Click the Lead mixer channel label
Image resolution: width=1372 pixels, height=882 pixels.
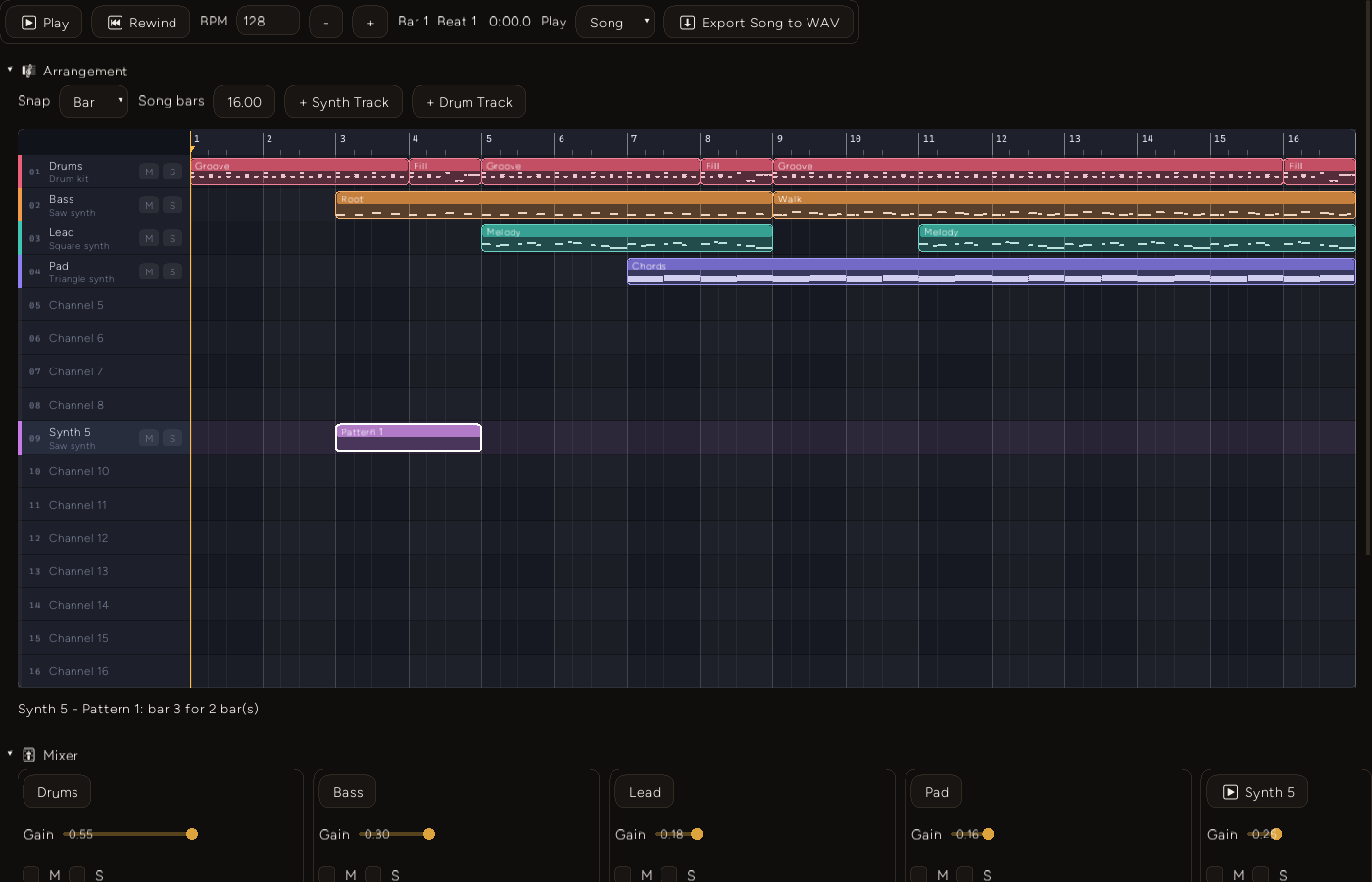tap(644, 792)
